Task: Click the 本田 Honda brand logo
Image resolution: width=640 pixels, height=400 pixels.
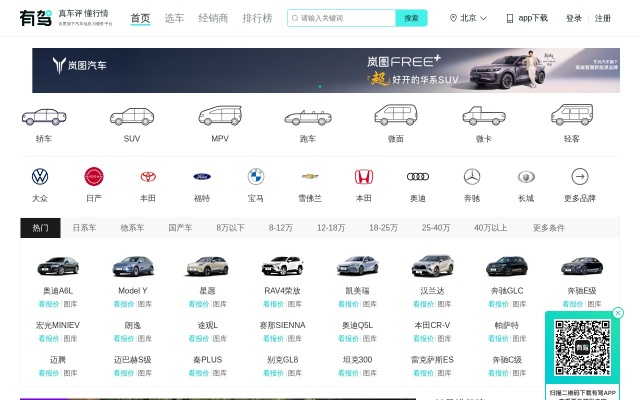Action: pos(363,177)
